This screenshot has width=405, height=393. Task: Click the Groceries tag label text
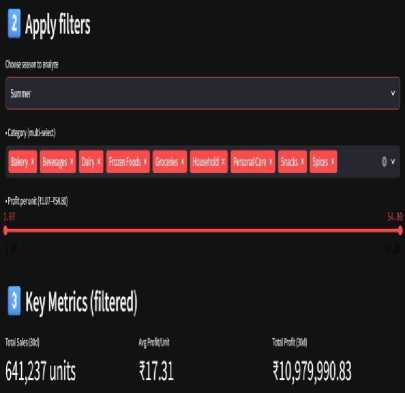[x=166, y=162]
